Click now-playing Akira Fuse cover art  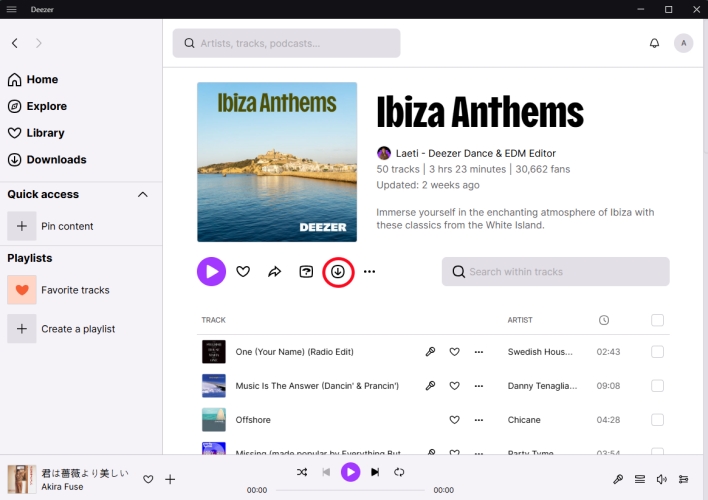(22, 479)
